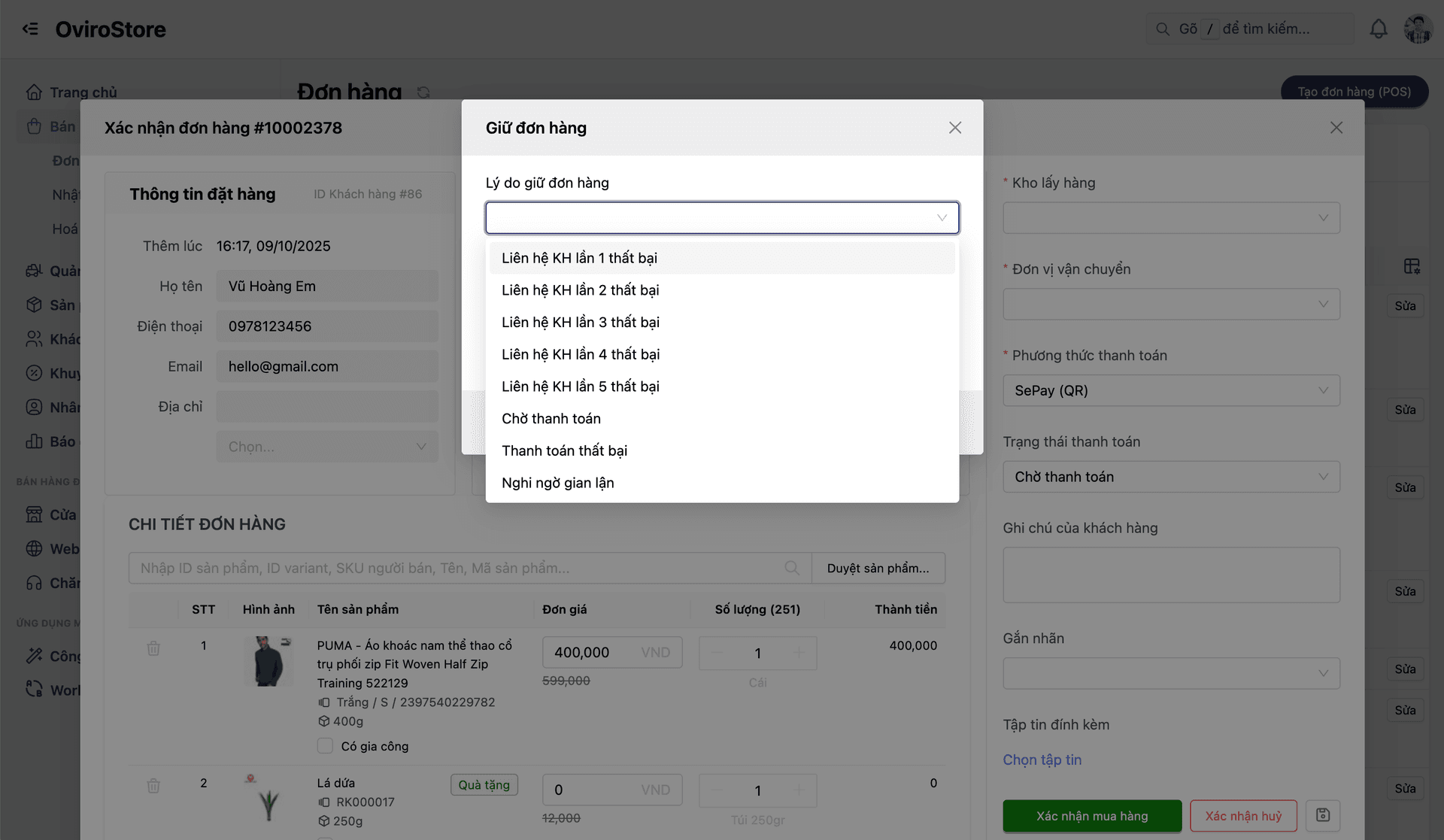Open the user avatar profile menu
Viewport: 1444px width, 840px height.
1418,29
